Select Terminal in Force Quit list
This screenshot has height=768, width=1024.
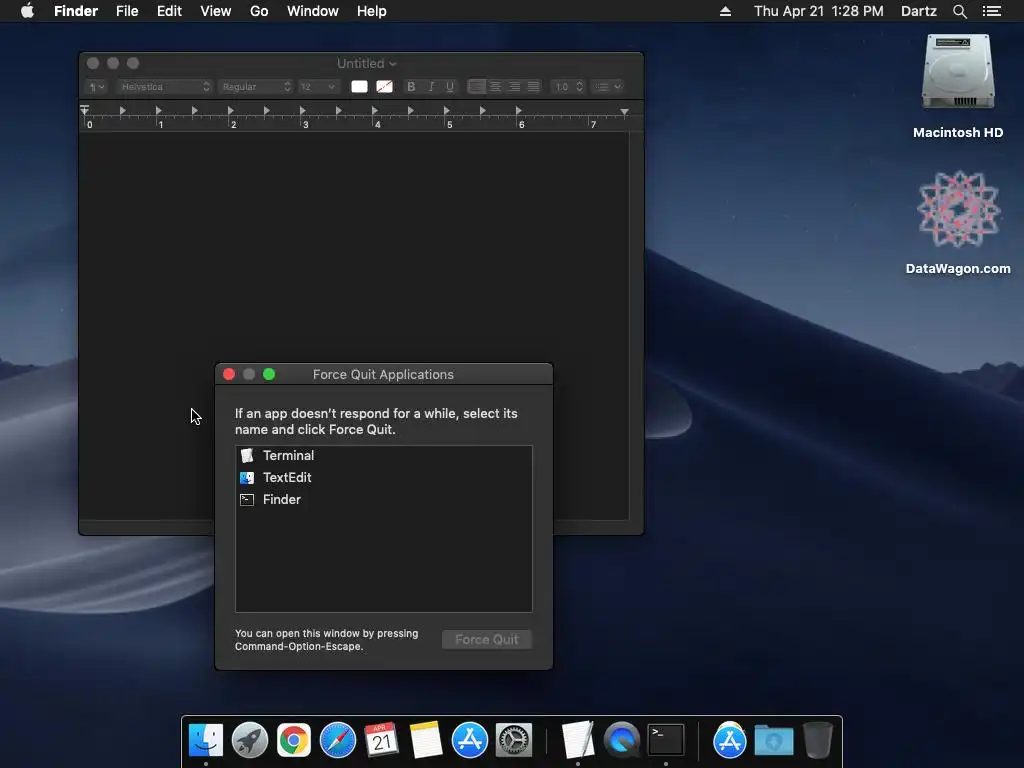point(383,456)
